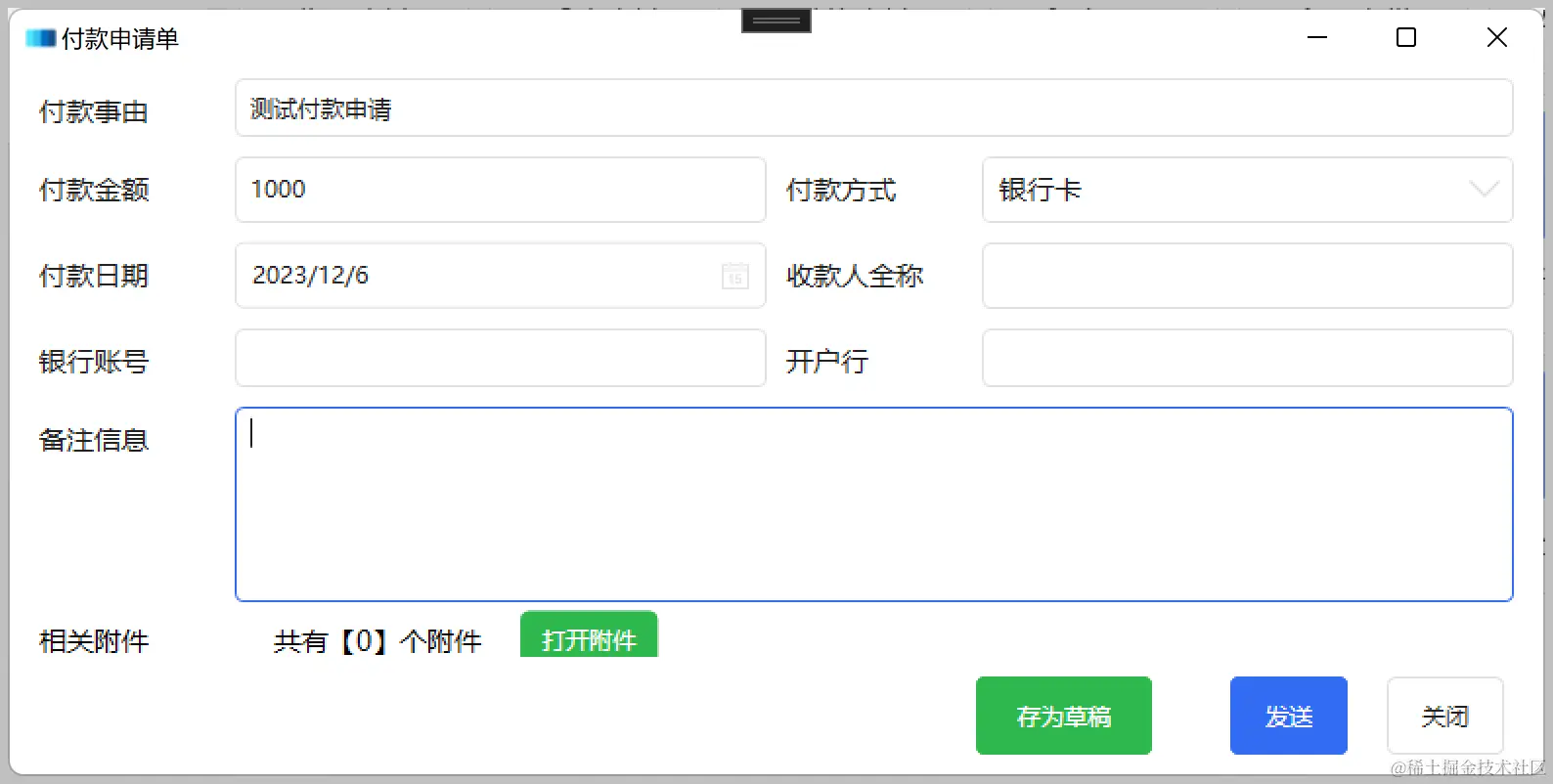This screenshot has width=1553, height=784.
Task: Click the 付款日期 label
Action: [x=94, y=276]
